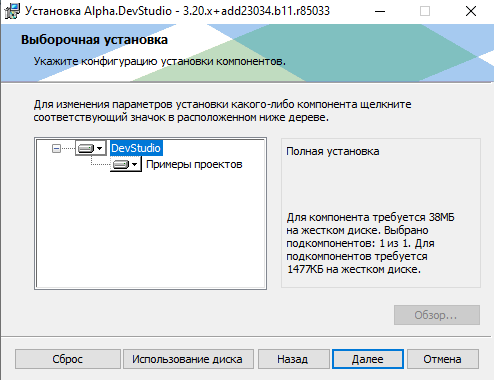Click text Укажите конфигурацию установки компонентов
Screen dimensions: 494x380
[159, 61]
